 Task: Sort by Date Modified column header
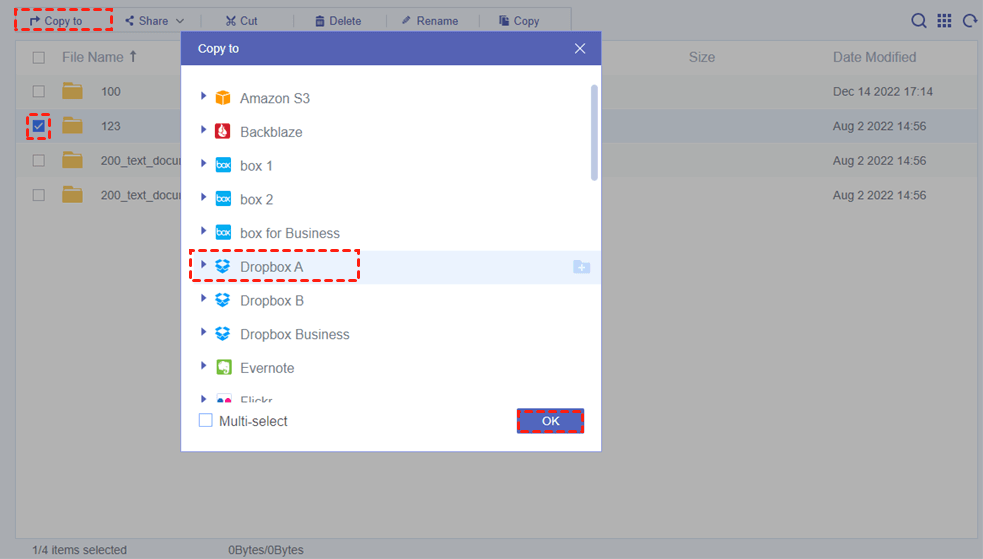tap(875, 57)
